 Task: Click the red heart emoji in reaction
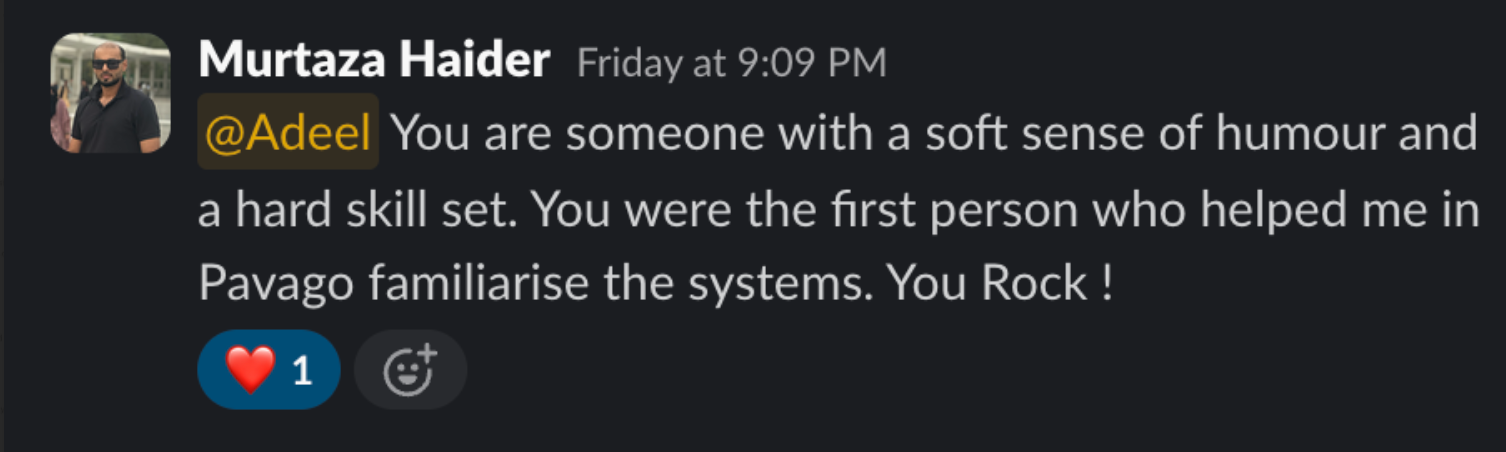249,371
